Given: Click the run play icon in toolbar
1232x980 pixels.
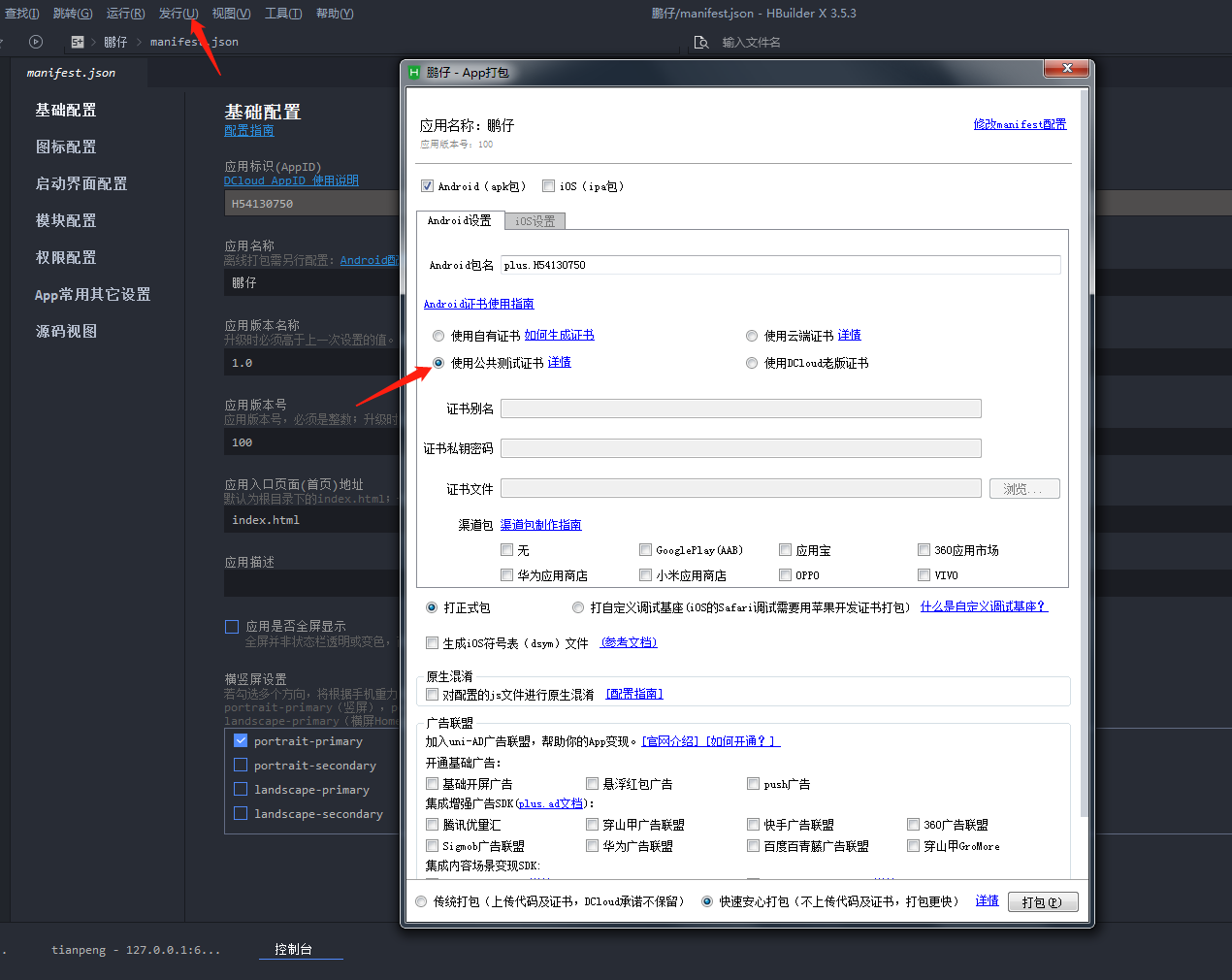Looking at the screenshot, I should click(36, 42).
